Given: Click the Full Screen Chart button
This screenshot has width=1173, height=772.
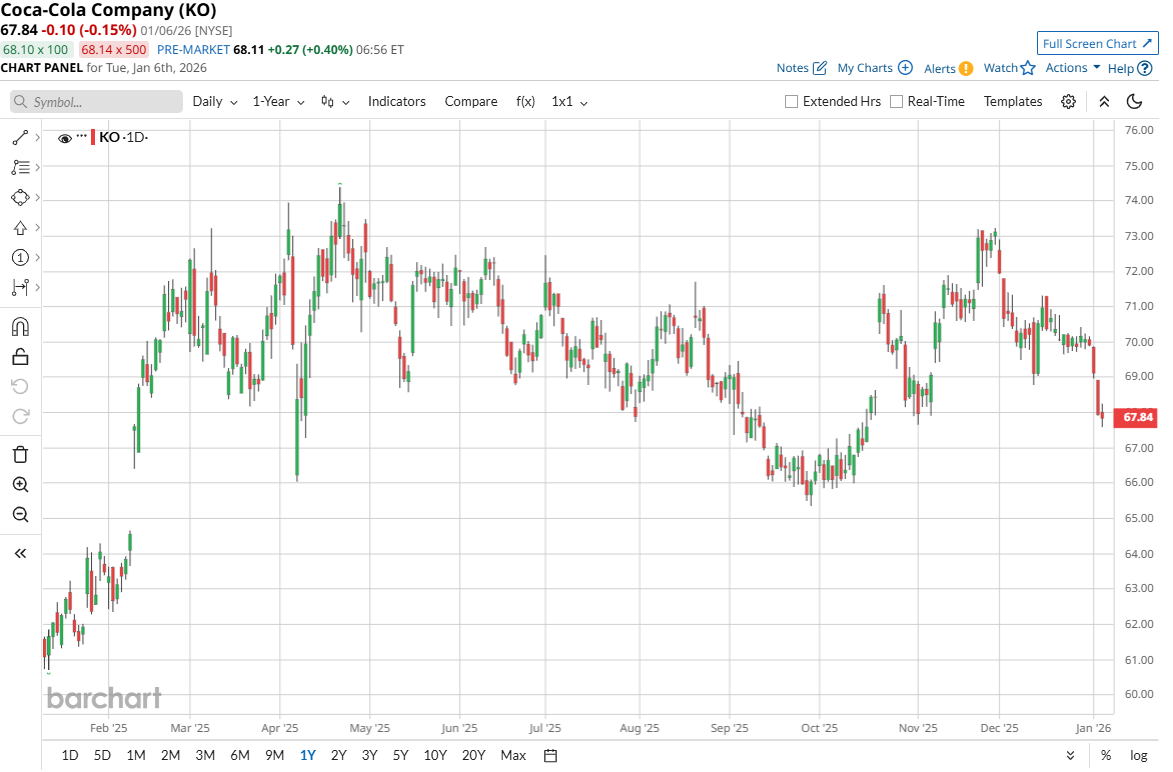Looking at the screenshot, I should coord(1097,43).
